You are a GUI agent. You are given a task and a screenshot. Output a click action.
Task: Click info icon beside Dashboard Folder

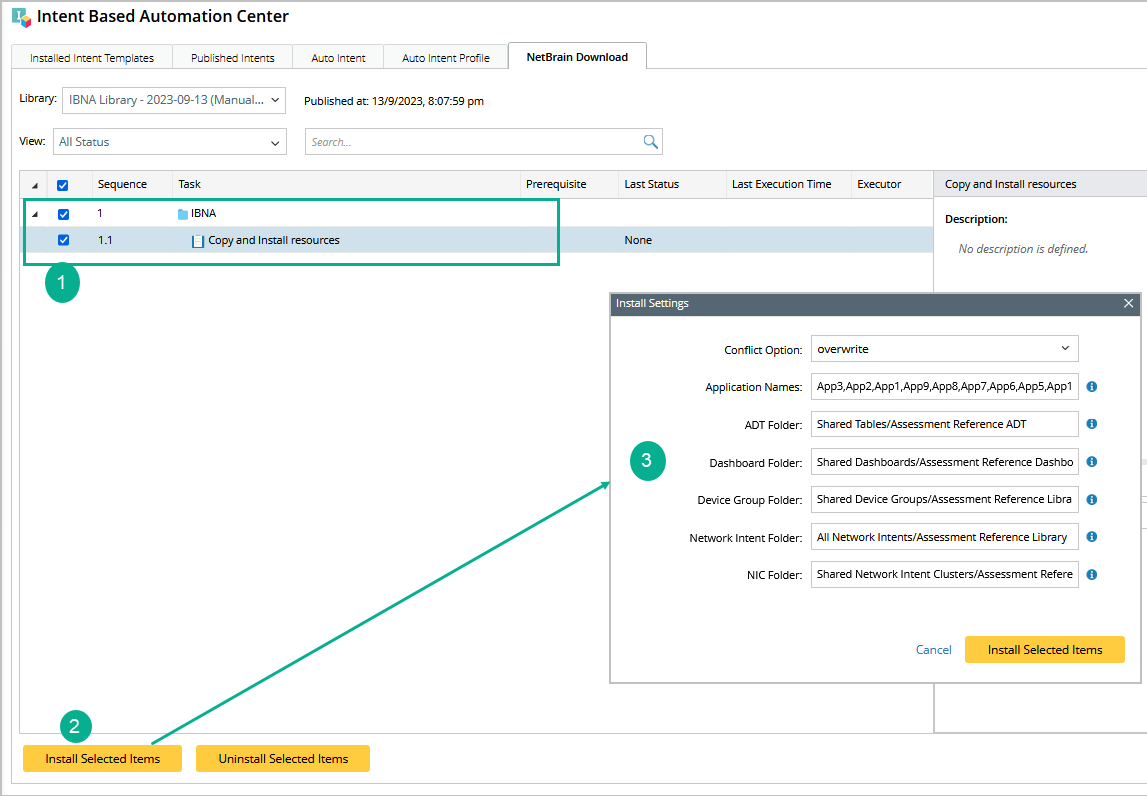click(1092, 462)
